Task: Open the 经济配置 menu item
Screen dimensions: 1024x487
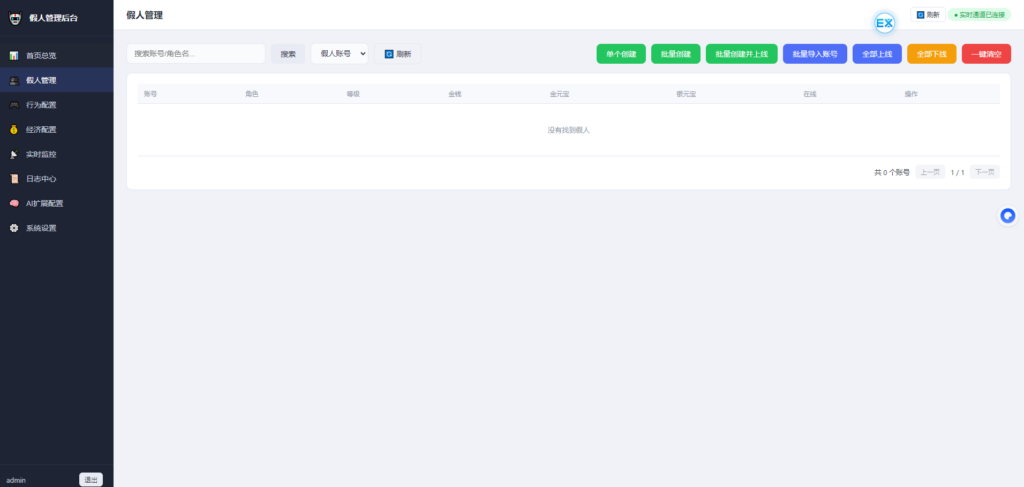Action: [x=57, y=130]
